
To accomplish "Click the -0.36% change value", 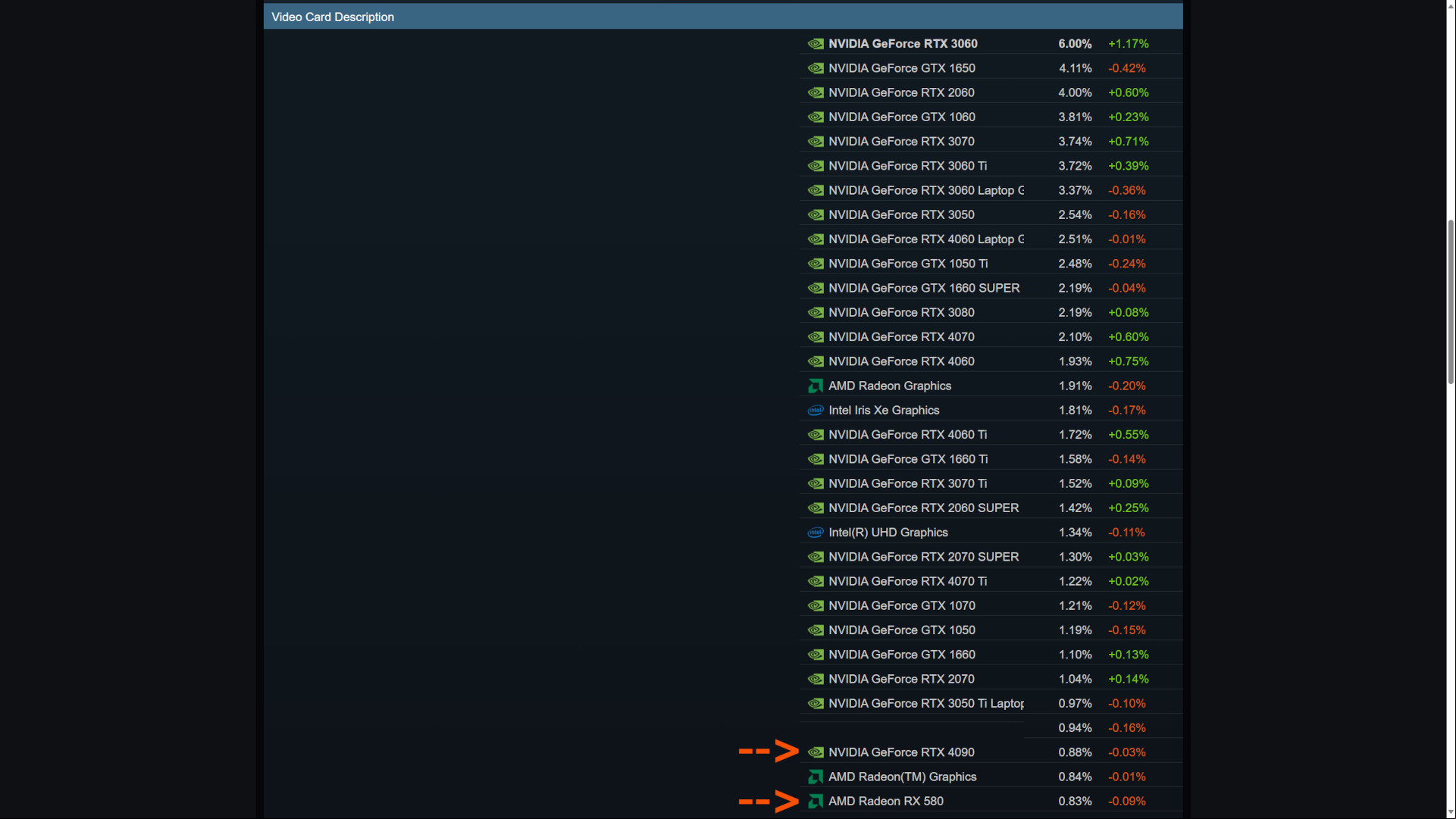I will (x=1127, y=190).
